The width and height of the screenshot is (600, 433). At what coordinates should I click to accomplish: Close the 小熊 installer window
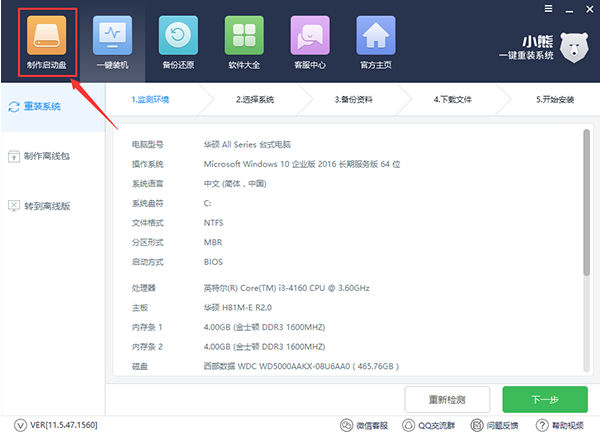coord(590,9)
